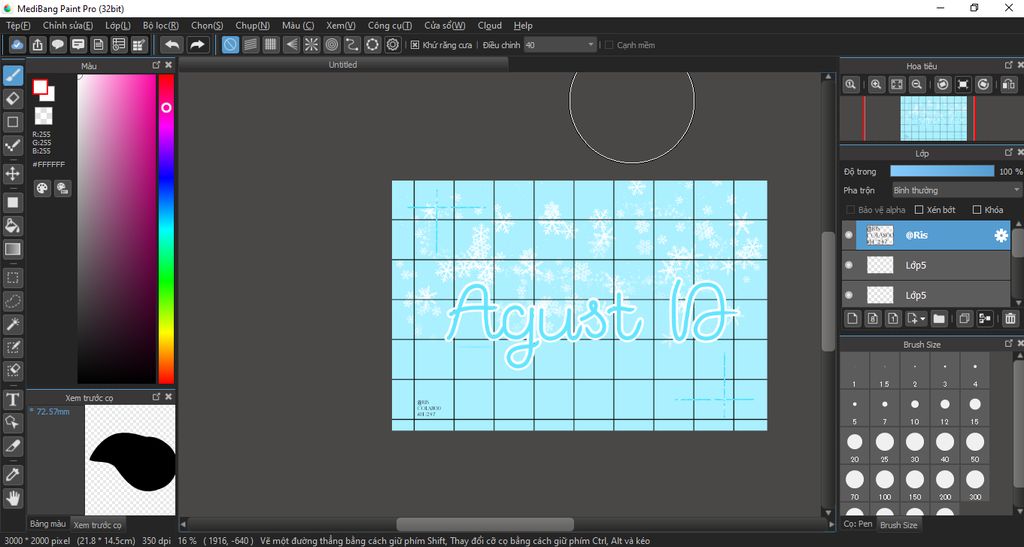Viewport: 1024px width, 547px height.
Task: Select the Gradient tool
Action: pos(12,249)
